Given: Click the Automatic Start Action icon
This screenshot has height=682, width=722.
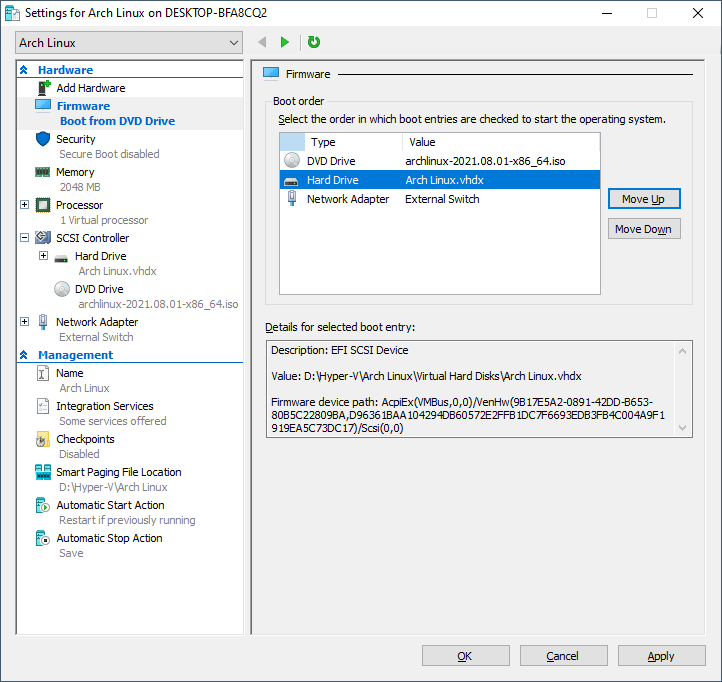Looking at the screenshot, I should [43, 505].
